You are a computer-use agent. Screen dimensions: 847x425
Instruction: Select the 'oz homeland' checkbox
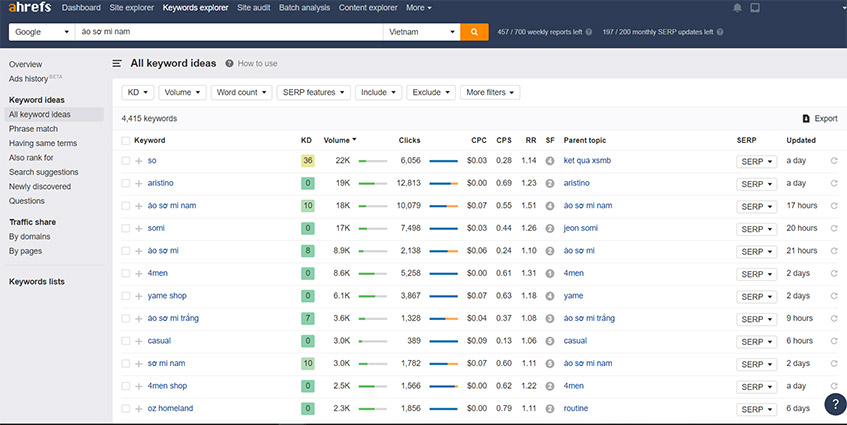click(x=125, y=409)
